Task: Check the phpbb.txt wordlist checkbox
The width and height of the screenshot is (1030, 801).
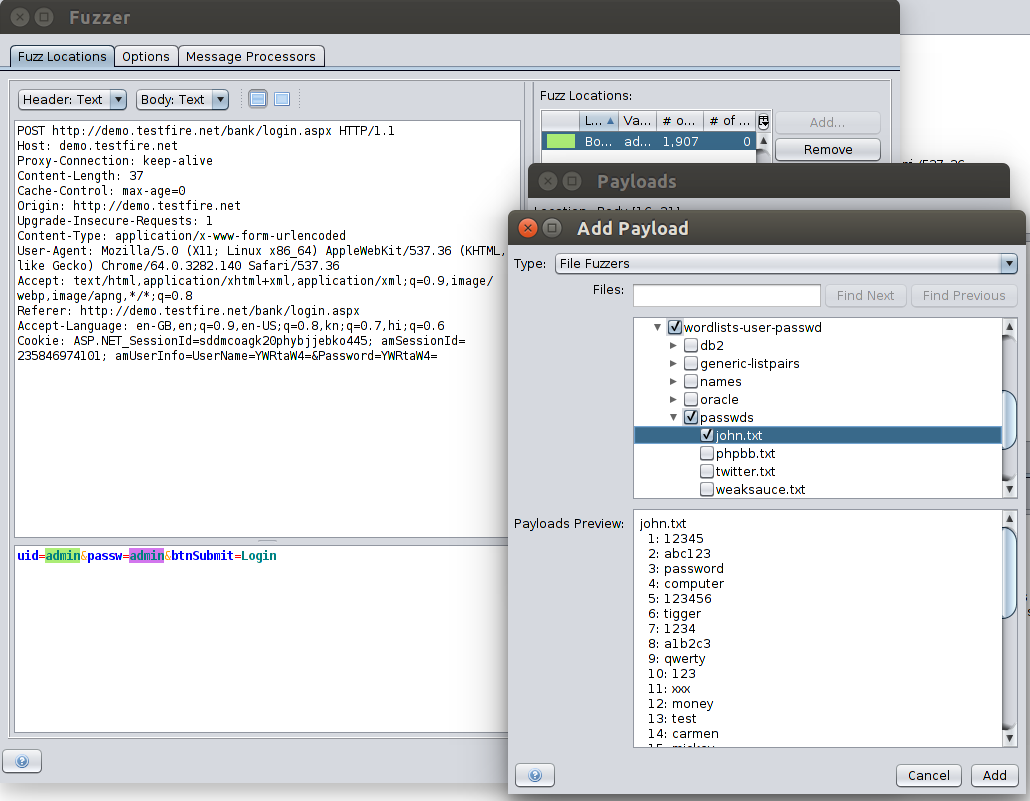Action: (x=707, y=453)
